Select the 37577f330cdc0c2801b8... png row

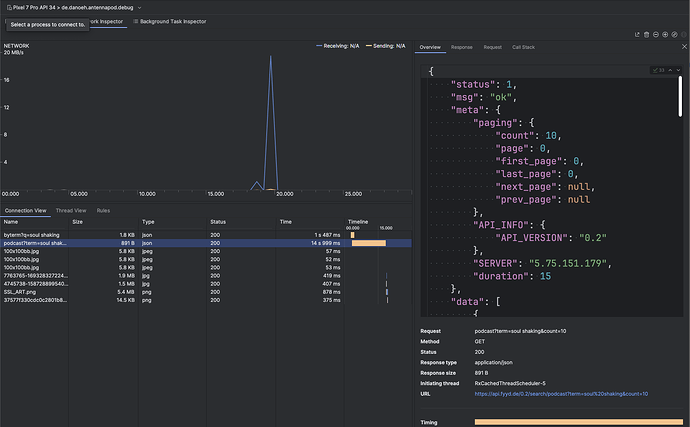coord(206,300)
